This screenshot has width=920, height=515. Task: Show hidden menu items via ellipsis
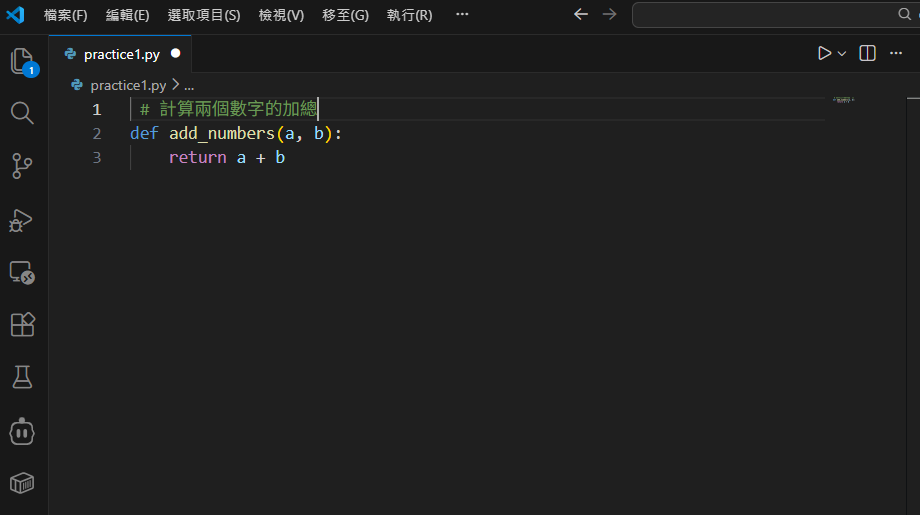pyautogui.click(x=462, y=14)
